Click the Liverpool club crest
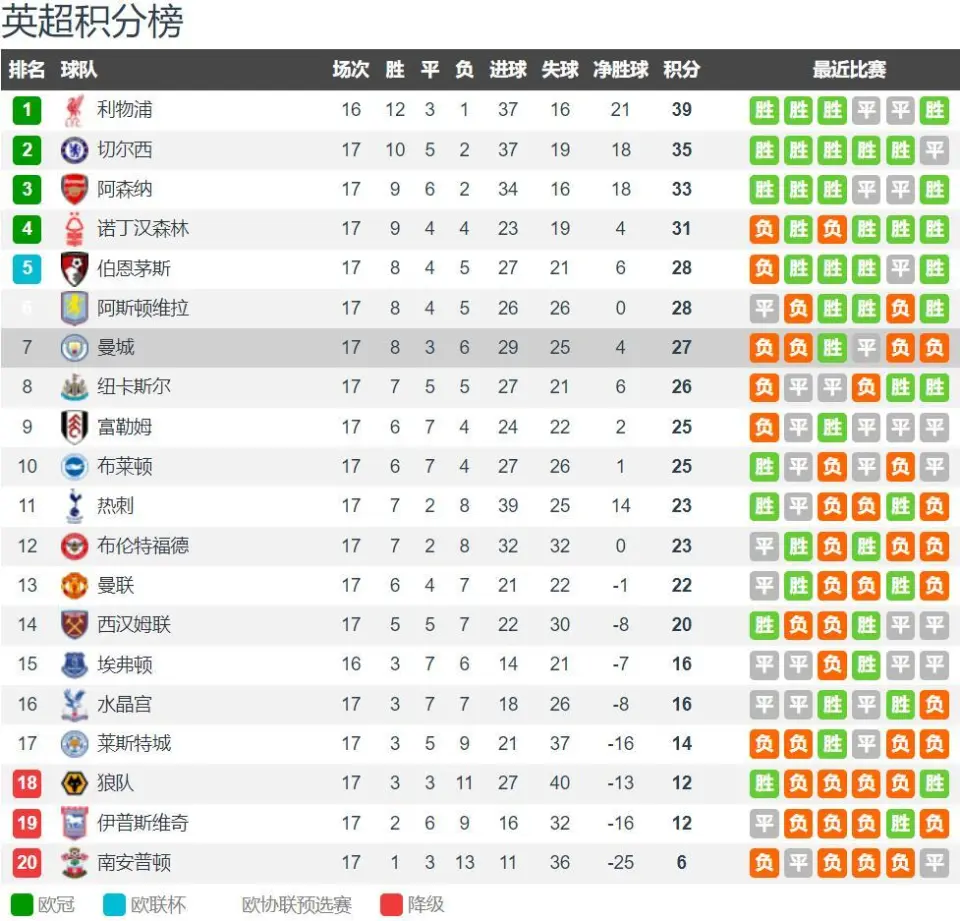Viewport: 960px width, 921px height. coord(75,110)
